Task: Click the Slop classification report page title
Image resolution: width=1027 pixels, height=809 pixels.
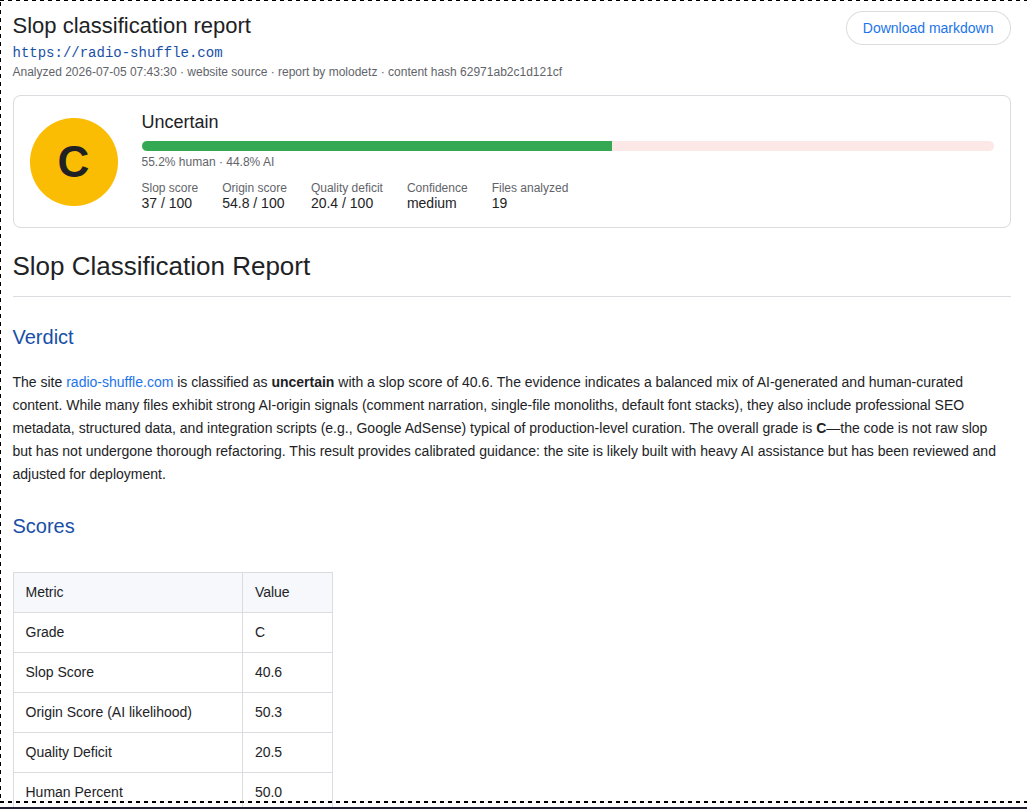Action: 132,26
